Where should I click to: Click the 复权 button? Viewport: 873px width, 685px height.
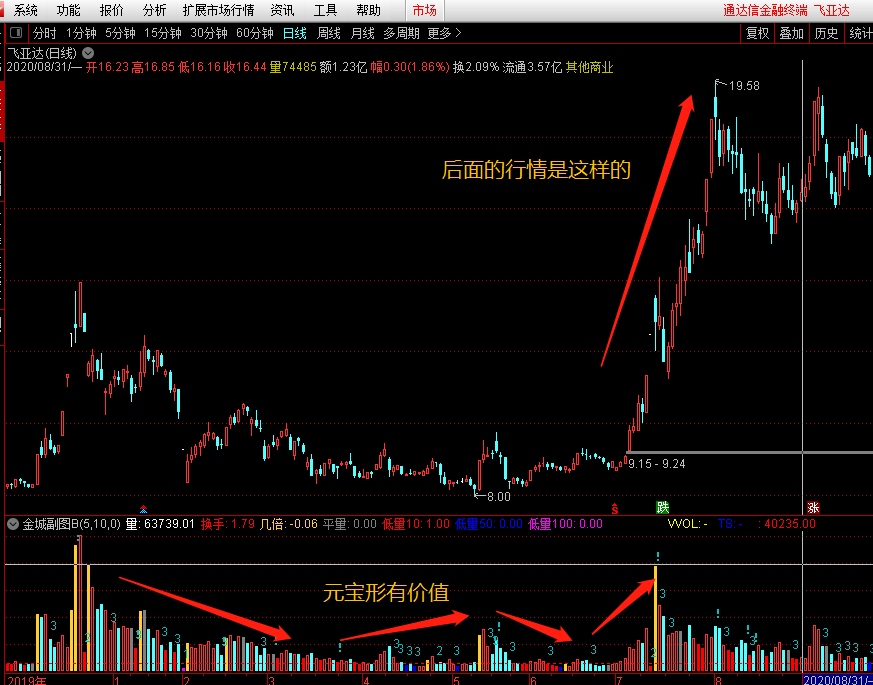point(757,33)
